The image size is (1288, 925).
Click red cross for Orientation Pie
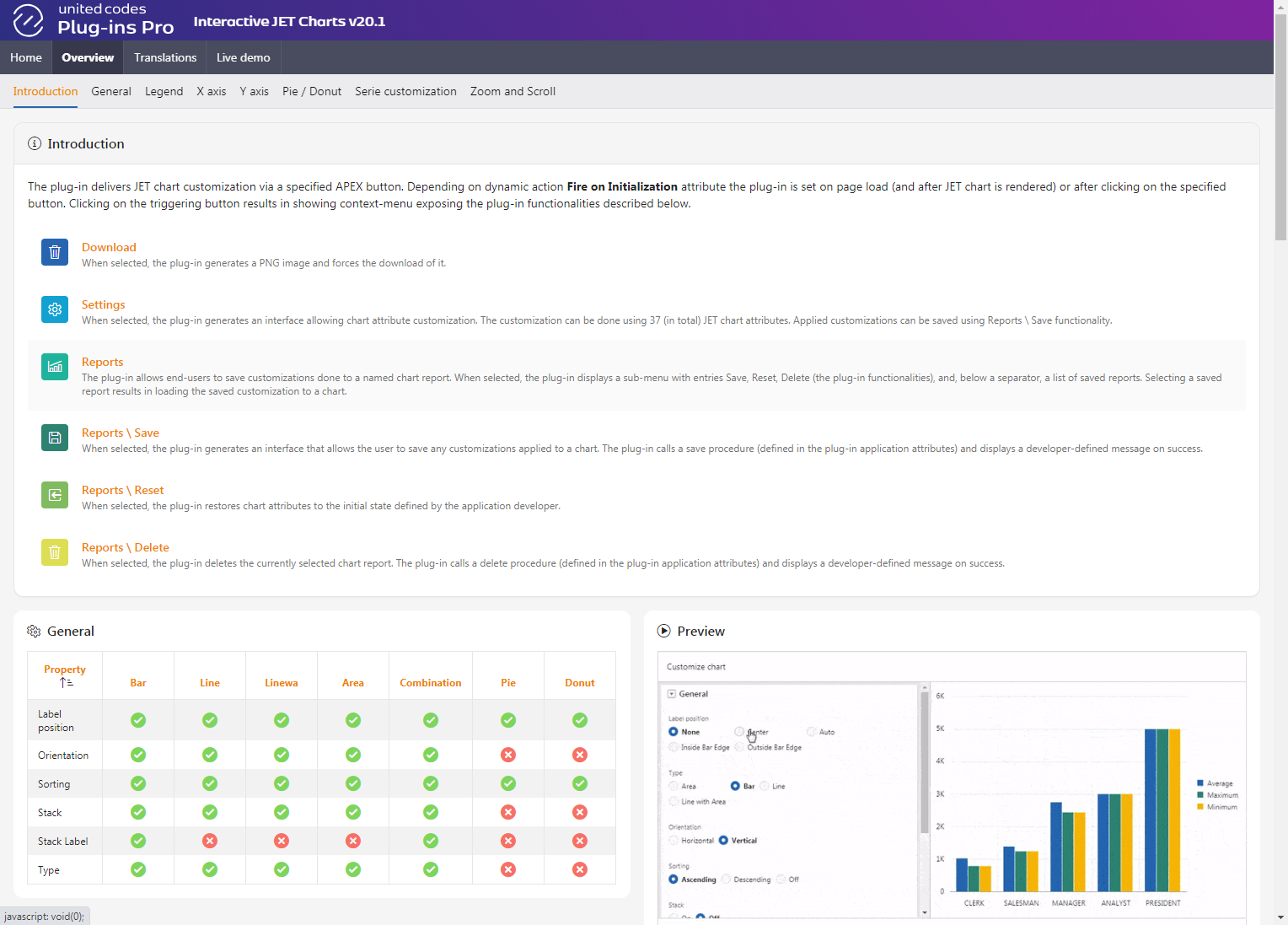point(508,755)
